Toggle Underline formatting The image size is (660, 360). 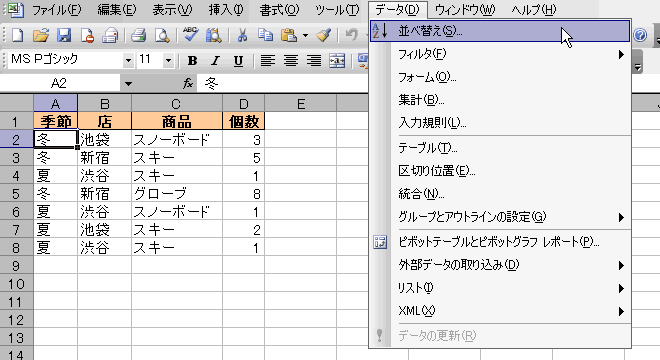coord(238,61)
